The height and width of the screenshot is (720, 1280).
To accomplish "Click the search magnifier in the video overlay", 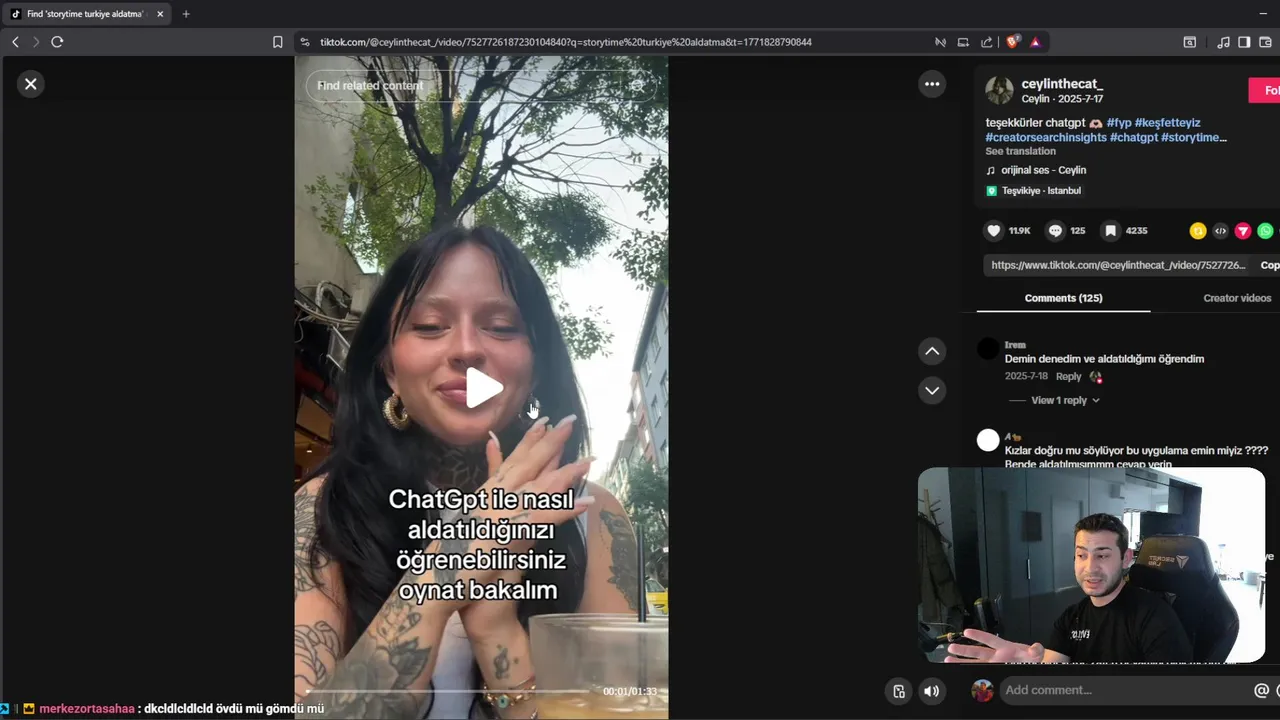I will pyautogui.click(x=637, y=86).
